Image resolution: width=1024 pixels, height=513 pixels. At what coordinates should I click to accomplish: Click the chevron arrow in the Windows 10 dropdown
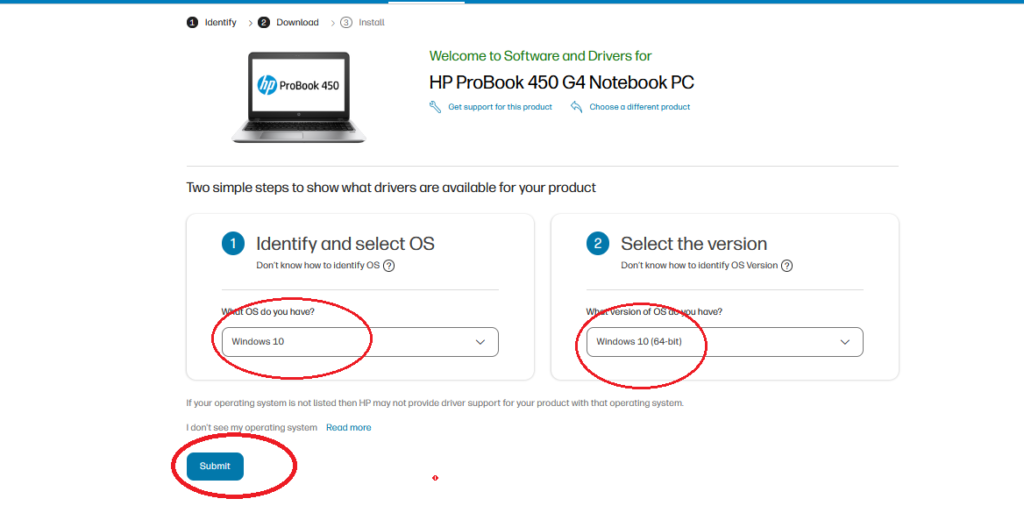point(480,342)
